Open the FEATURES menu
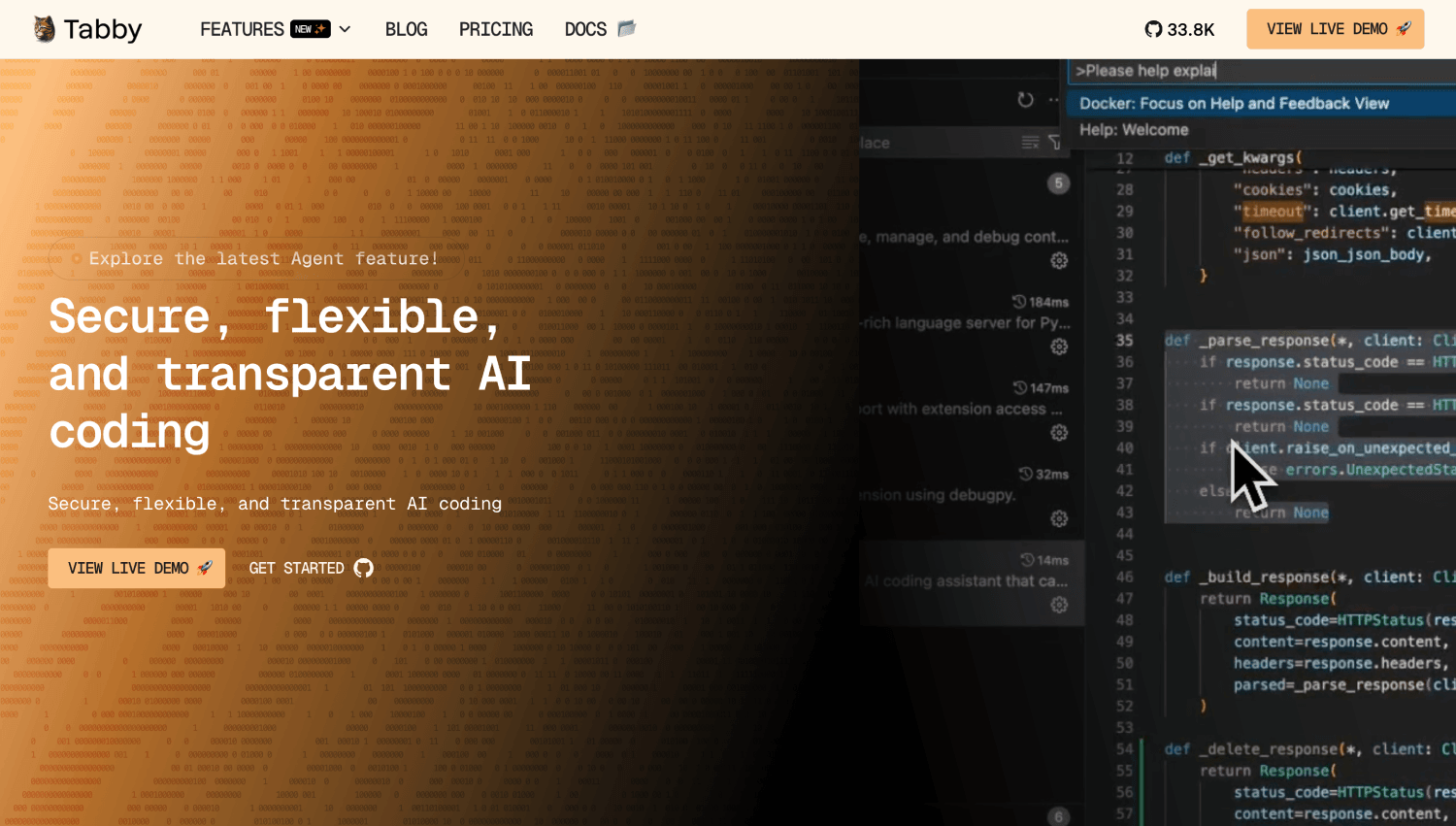Screen dimensions: 1456x826 [242, 29]
